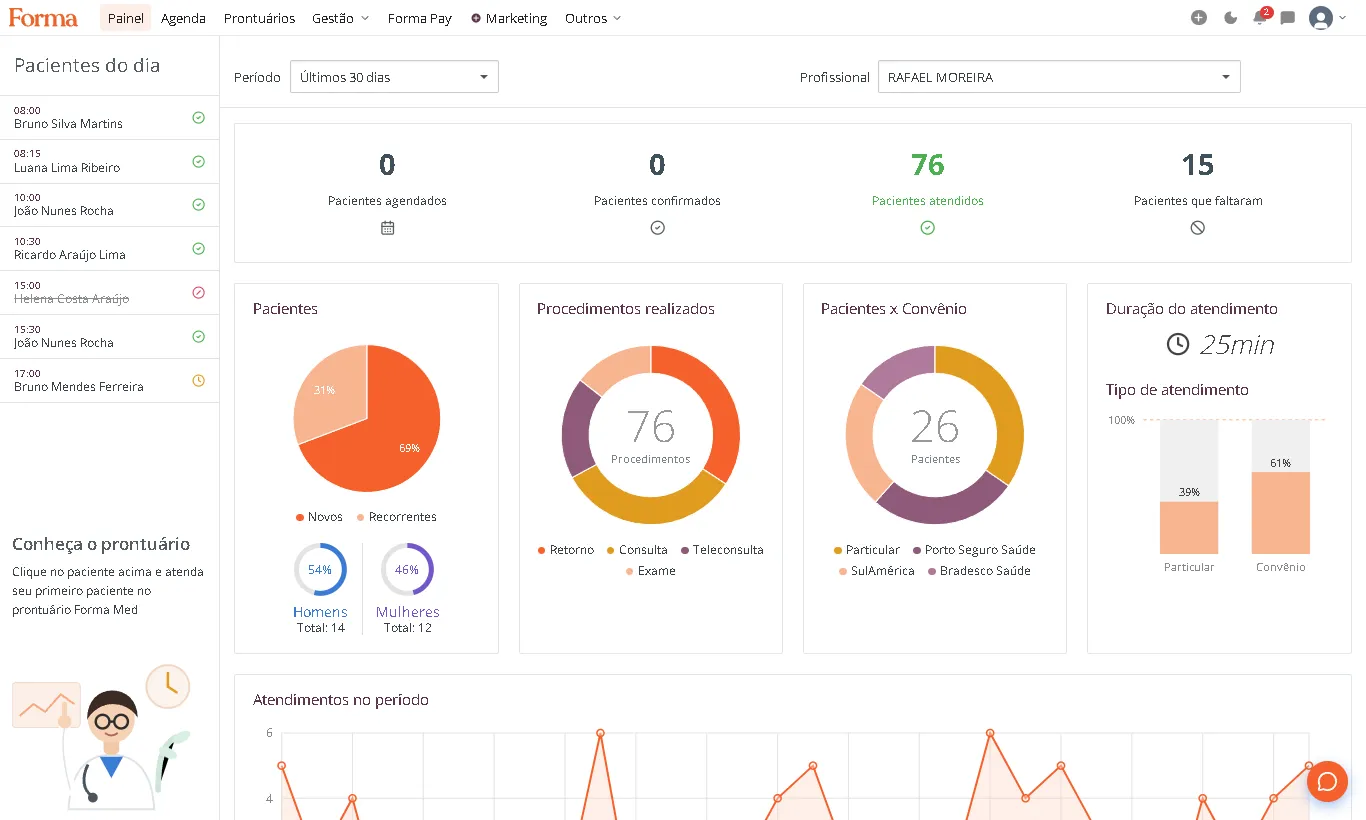
Task: Click the Particular 39% bar
Action: tap(1189, 528)
